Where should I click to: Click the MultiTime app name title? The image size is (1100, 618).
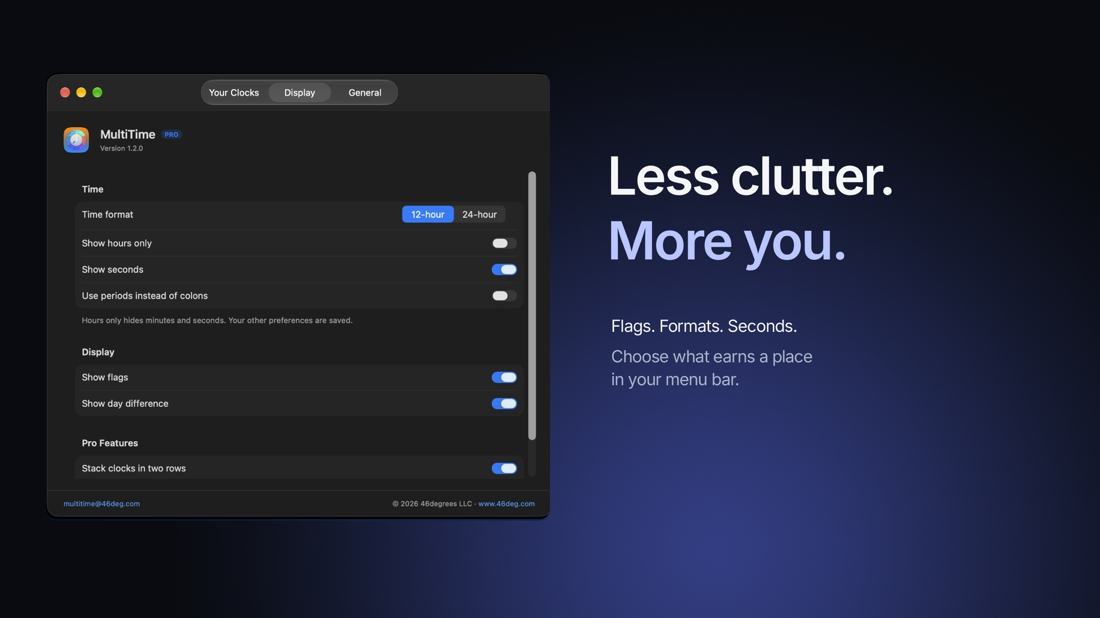click(x=128, y=134)
